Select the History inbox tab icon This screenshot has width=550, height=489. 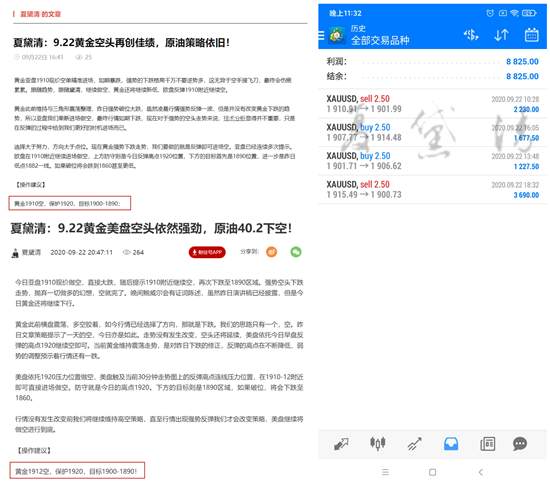click(451, 444)
